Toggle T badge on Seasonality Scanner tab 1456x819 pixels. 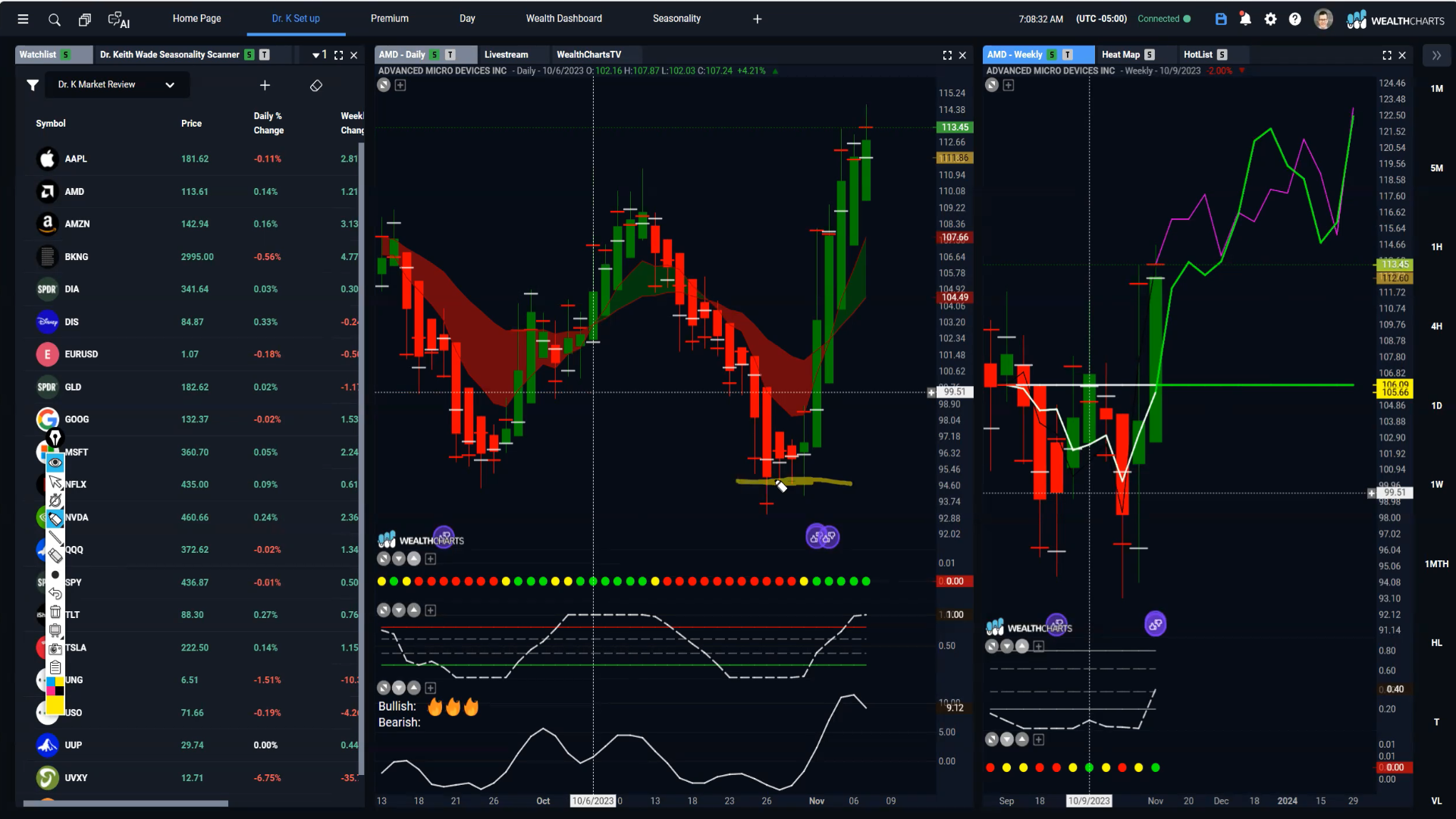click(x=264, y=55)
